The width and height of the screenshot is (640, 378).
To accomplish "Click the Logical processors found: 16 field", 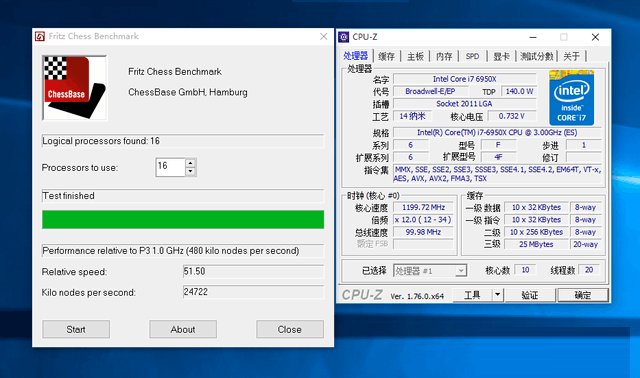I will 183,141.
